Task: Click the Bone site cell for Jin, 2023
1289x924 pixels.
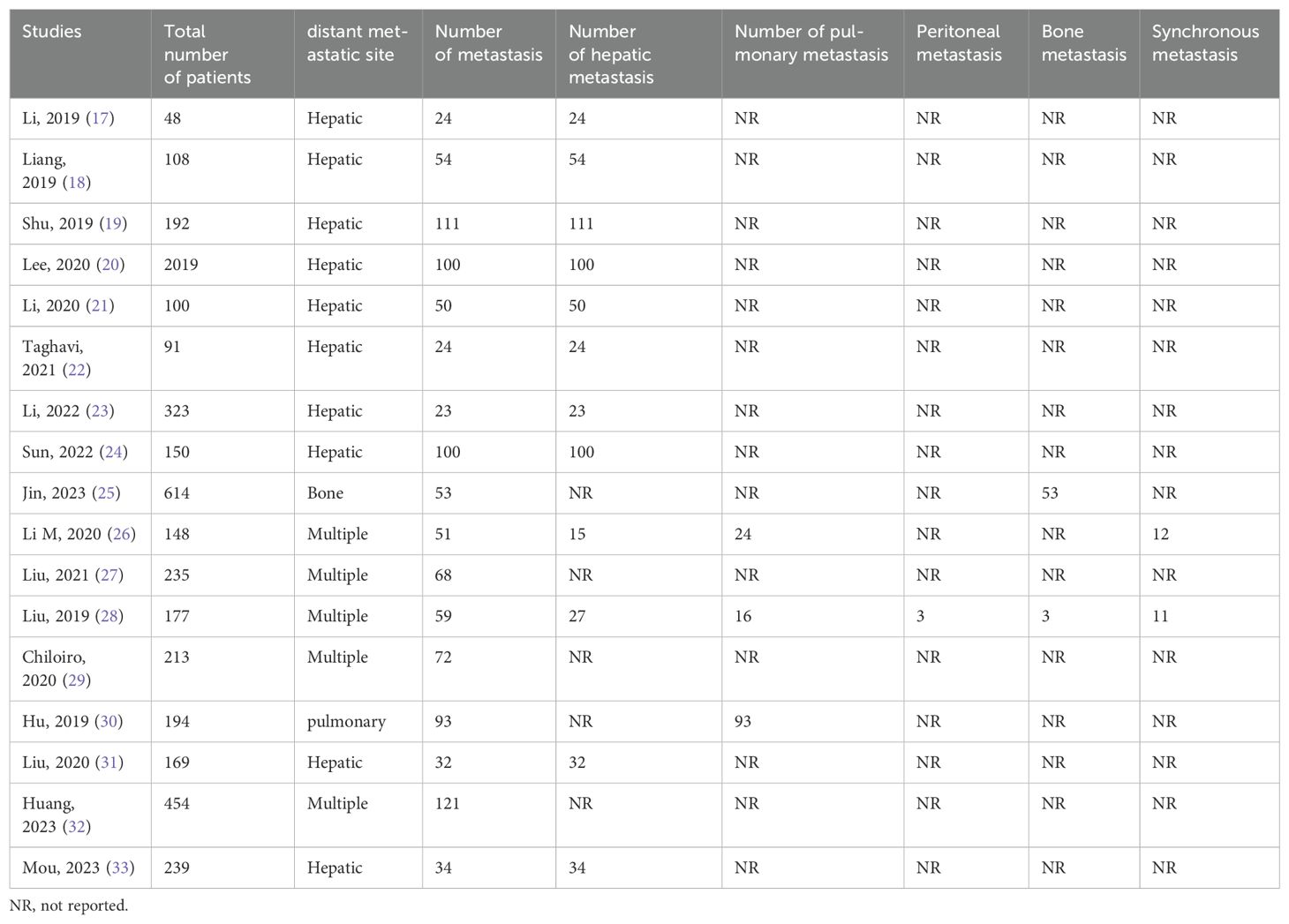Action: click(x=325, y=493)
